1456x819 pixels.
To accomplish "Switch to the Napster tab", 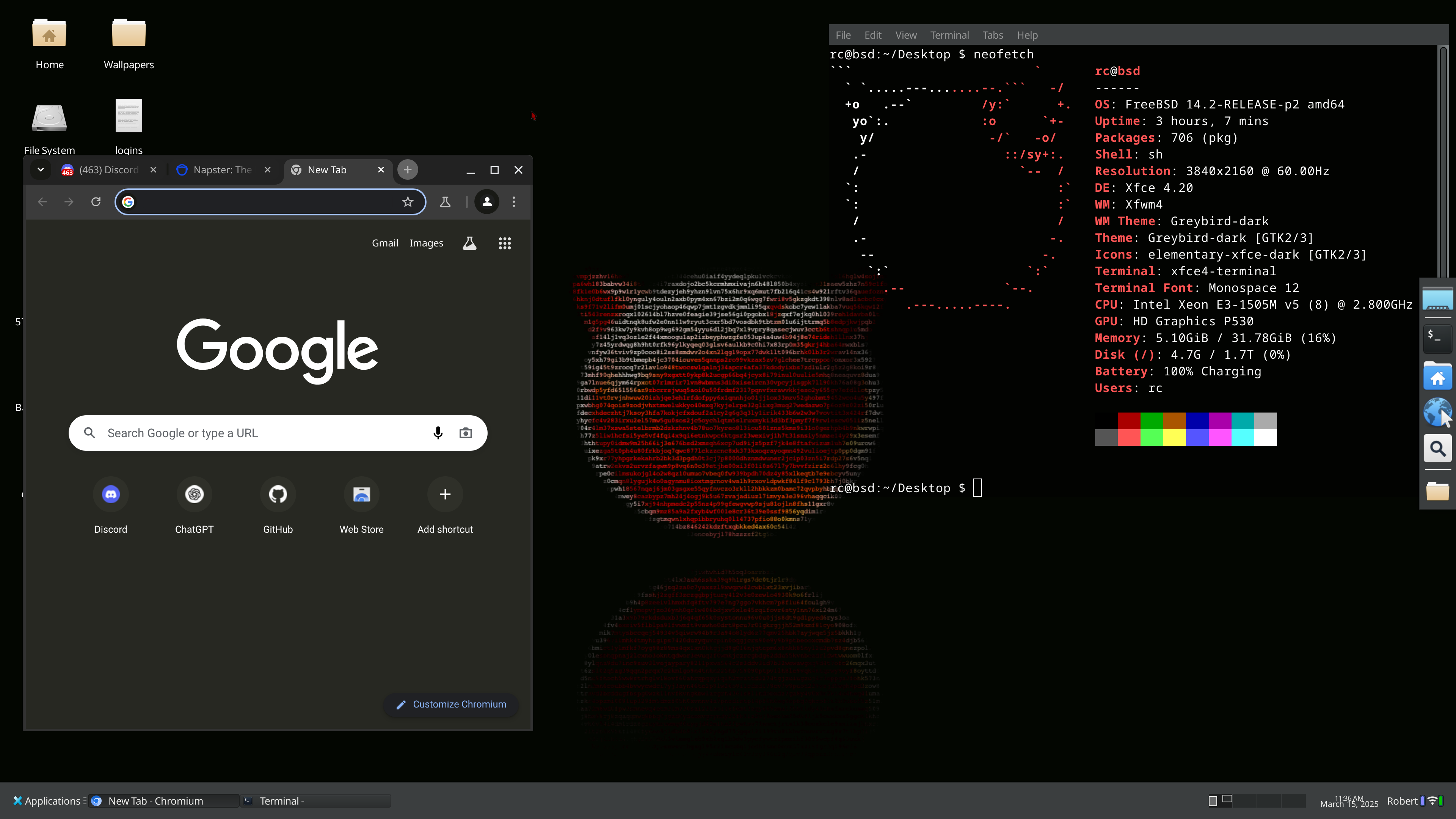I will 222,169.
